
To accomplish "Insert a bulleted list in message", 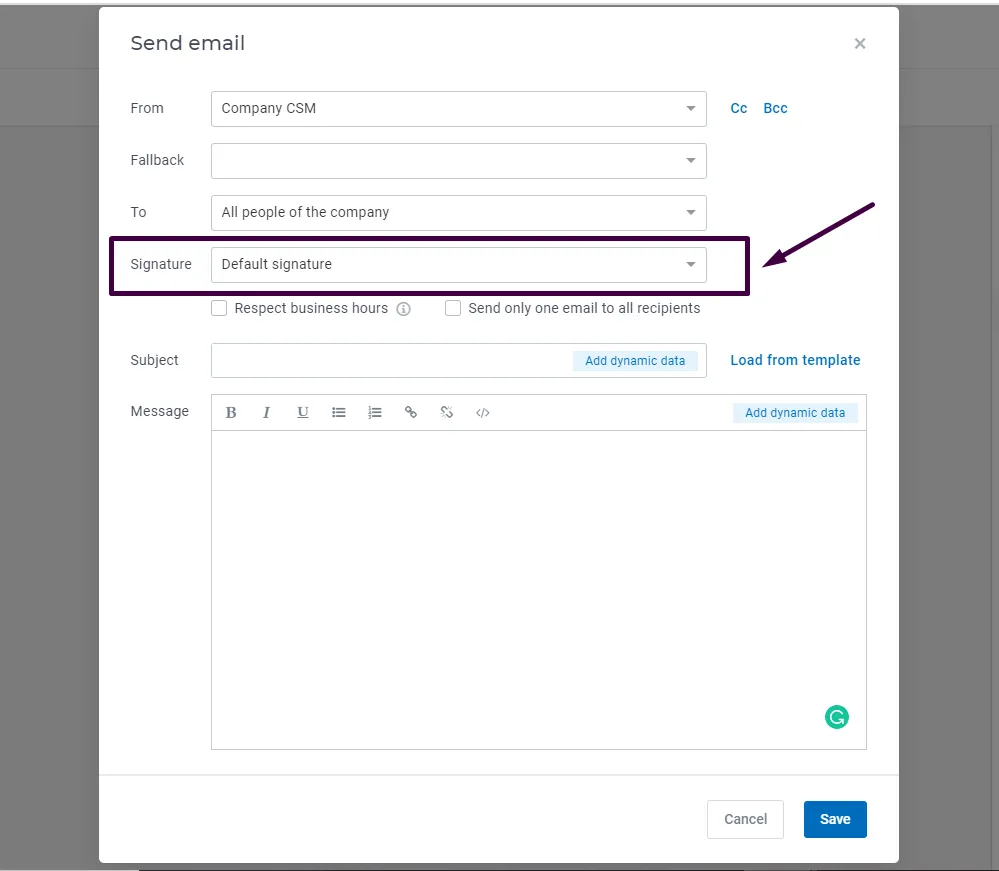I will (x=338, y=413).
